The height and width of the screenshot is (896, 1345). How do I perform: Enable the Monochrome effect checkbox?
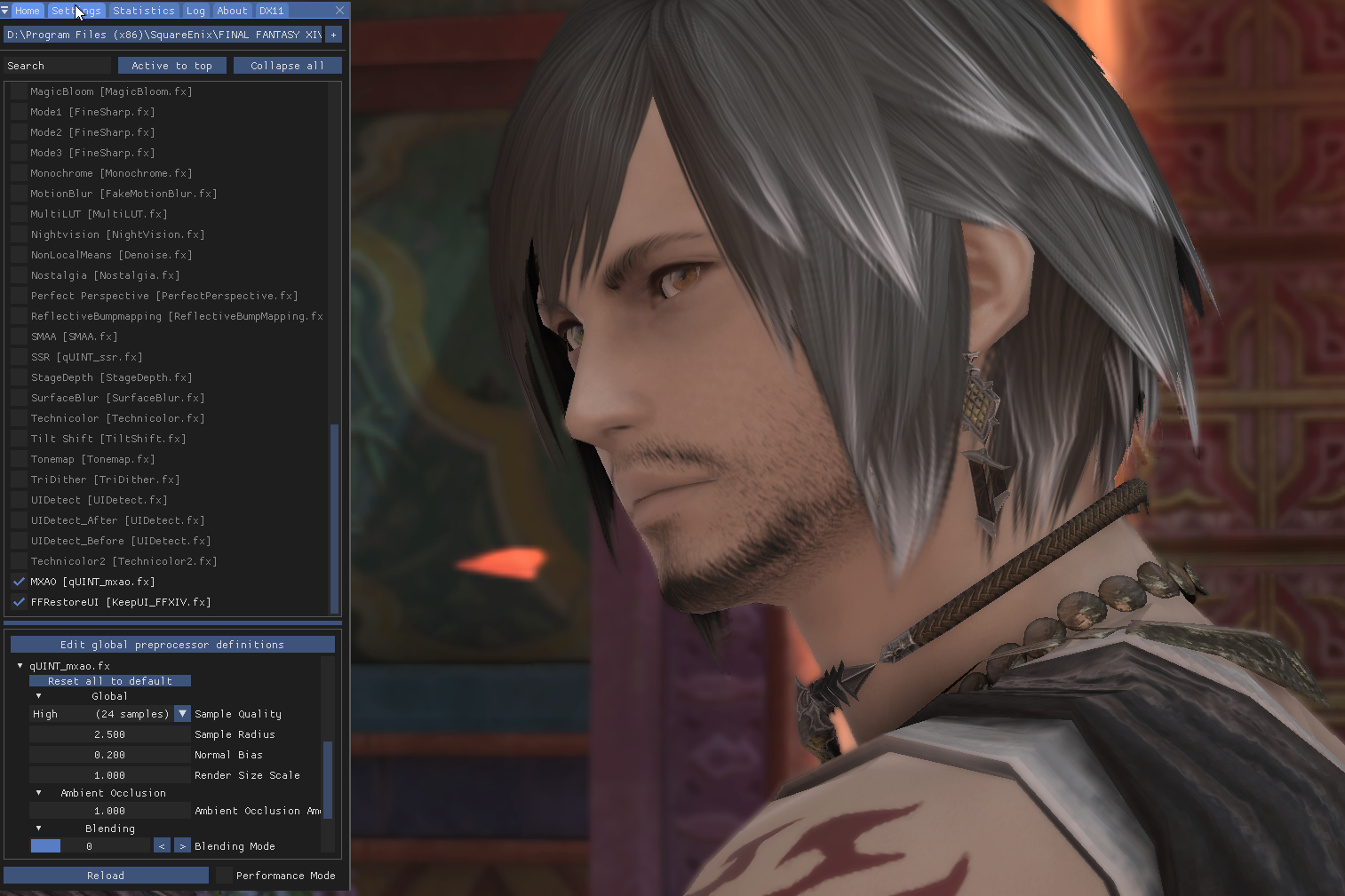point(19,173)
